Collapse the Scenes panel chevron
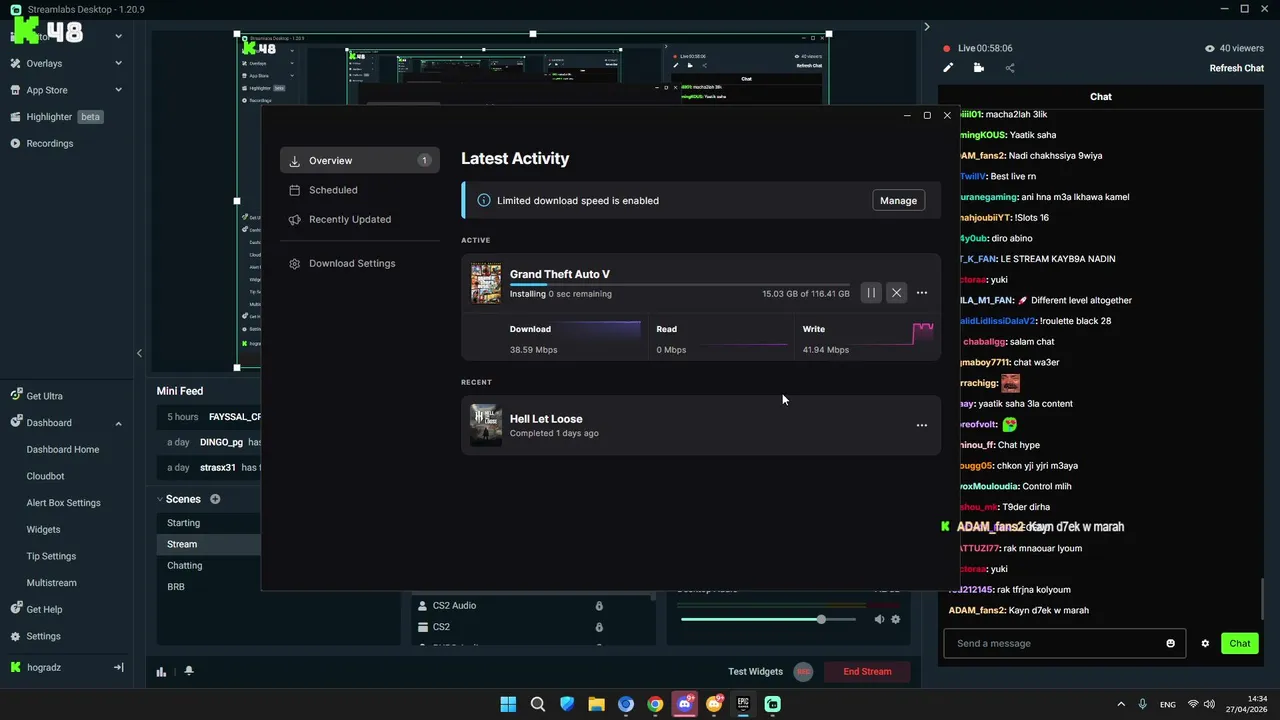 160,499
